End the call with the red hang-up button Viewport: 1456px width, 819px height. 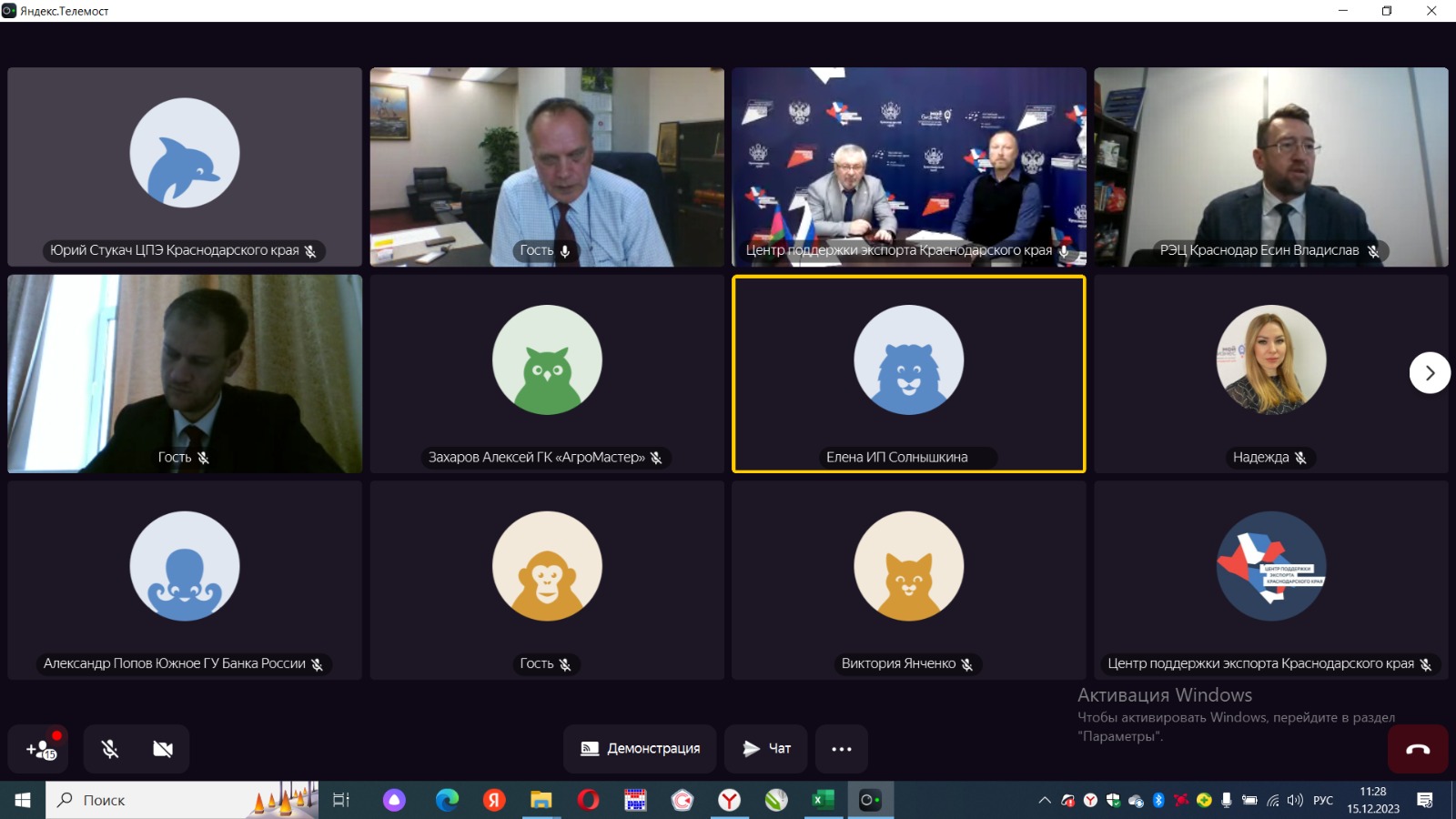tap(1418, 749)
